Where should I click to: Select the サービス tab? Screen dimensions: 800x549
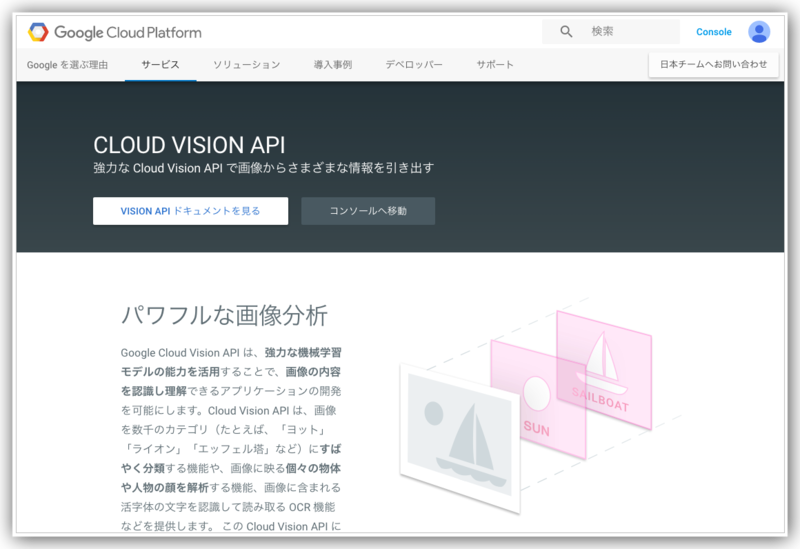[x=160, y=65]
